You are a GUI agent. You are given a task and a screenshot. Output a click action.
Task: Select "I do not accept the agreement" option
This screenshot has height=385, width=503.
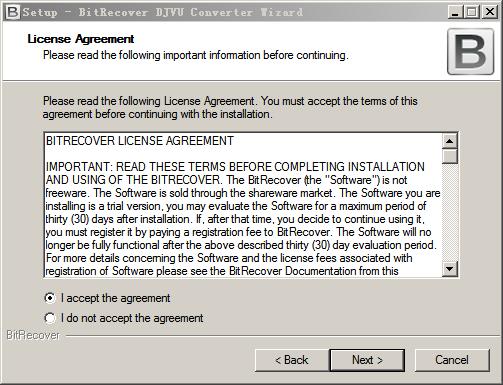pos(50,318)
